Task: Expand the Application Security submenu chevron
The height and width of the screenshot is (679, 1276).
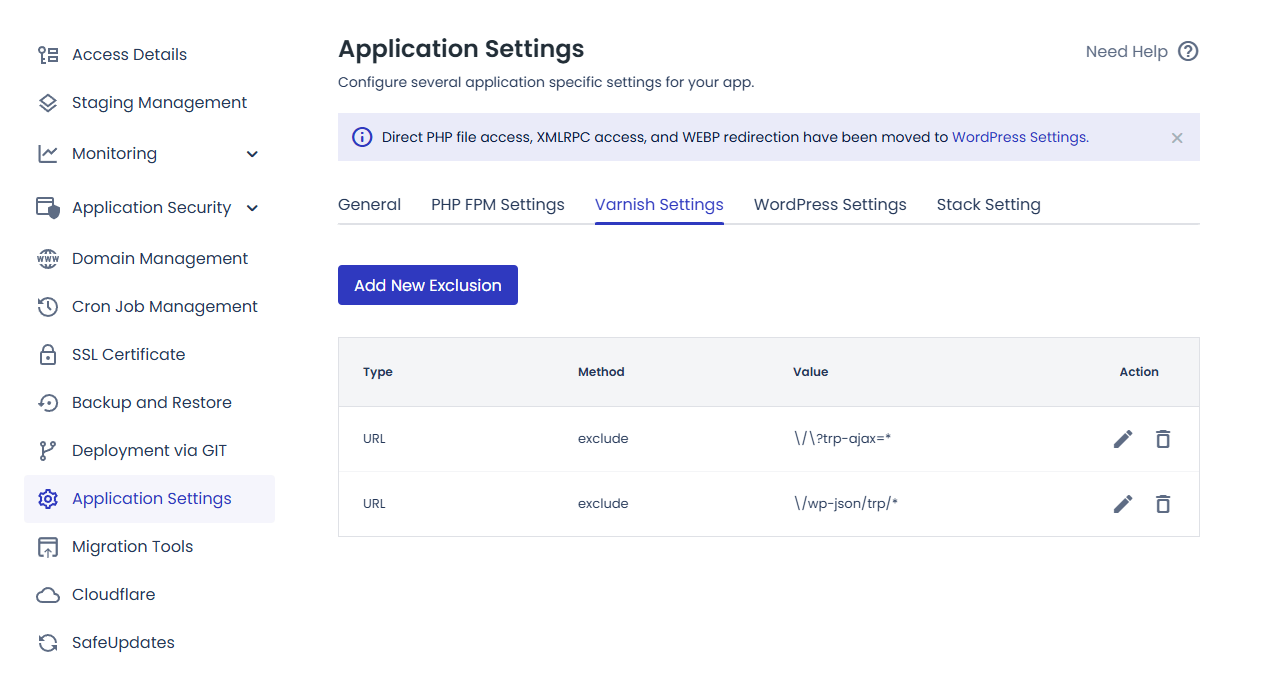Action: click(252, 208)
